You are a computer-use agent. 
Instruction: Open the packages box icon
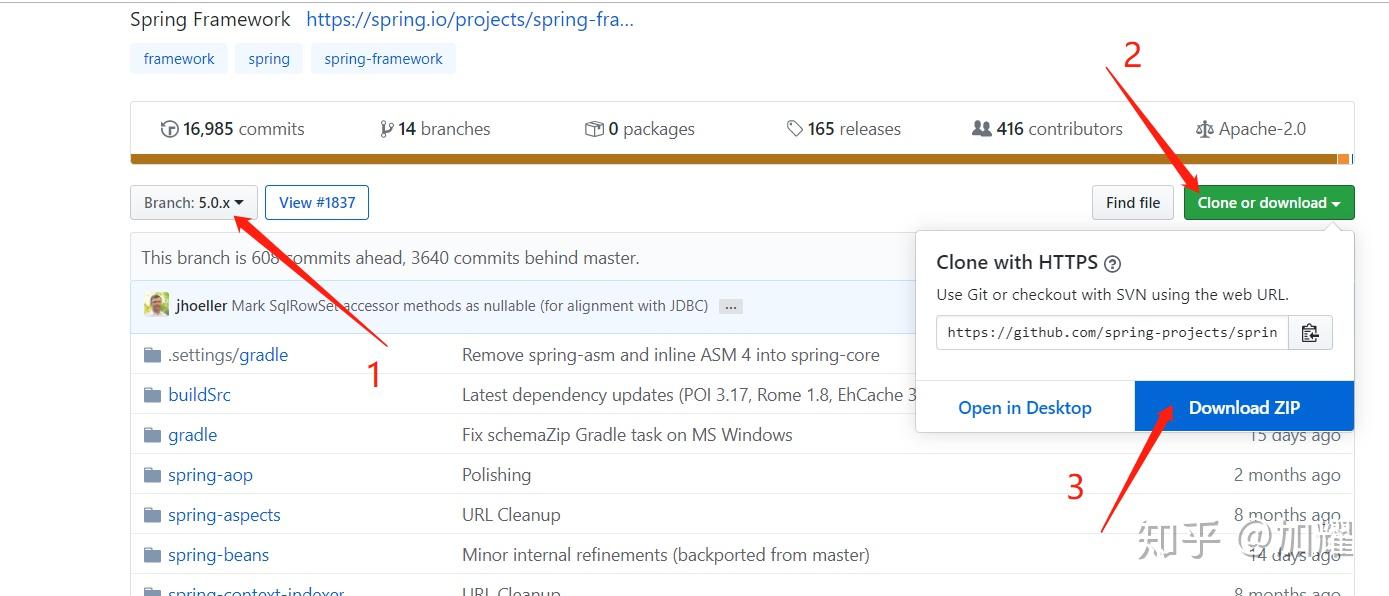point(594,129)
